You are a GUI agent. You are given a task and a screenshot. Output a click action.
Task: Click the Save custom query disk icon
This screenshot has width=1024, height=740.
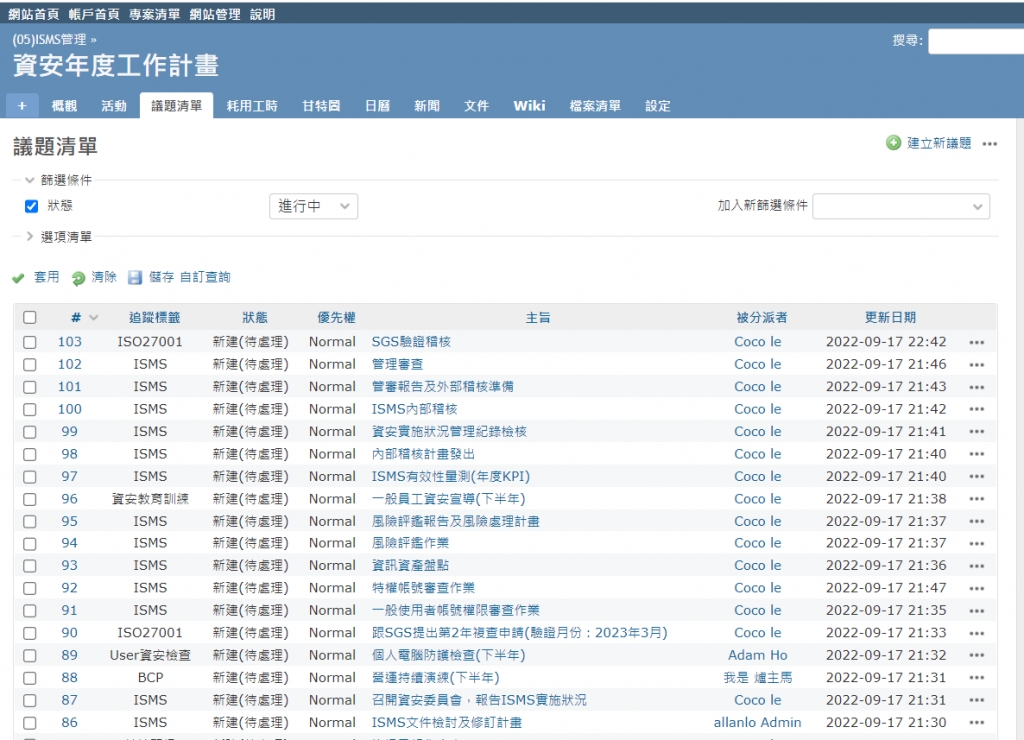(135, 278)
